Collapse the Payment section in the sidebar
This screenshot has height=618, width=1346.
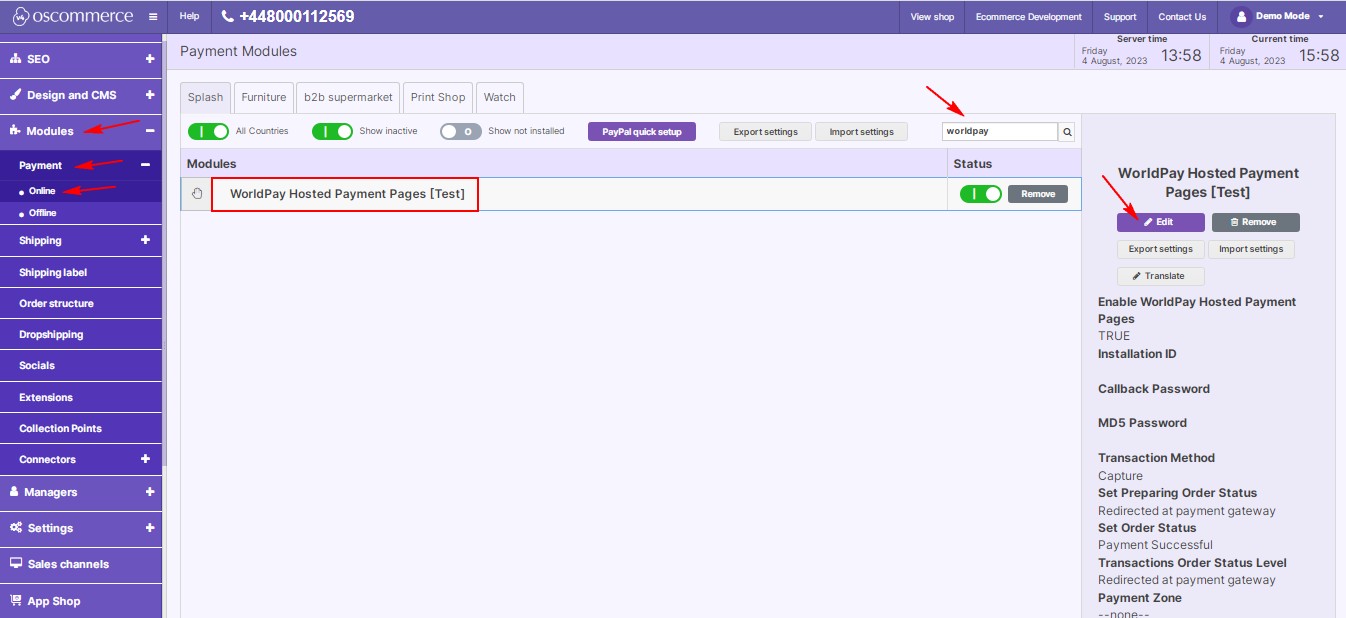point(150,165)
